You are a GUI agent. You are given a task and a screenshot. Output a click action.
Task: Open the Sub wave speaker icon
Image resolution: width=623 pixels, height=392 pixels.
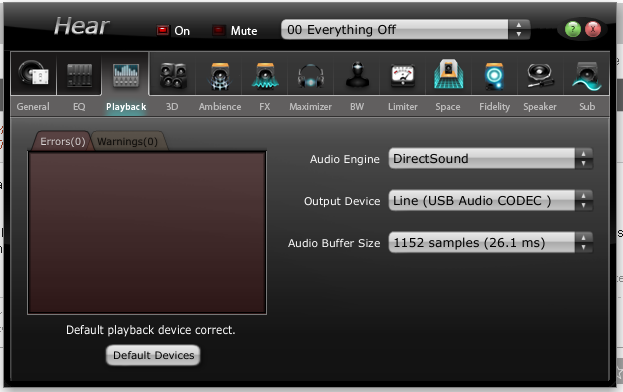click(x=586, y=76)
